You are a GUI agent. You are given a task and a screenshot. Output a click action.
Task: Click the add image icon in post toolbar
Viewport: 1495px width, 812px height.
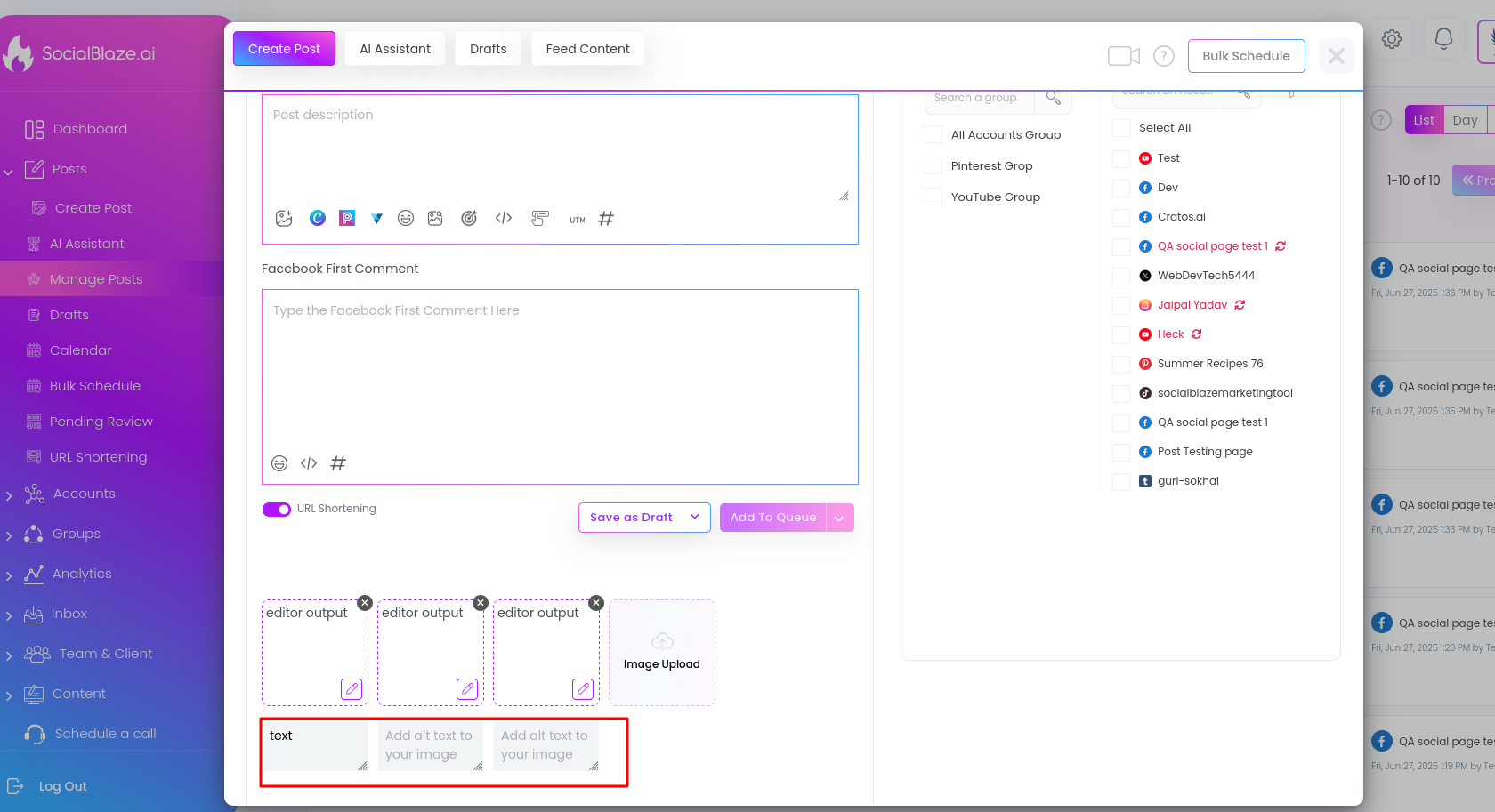284,218
